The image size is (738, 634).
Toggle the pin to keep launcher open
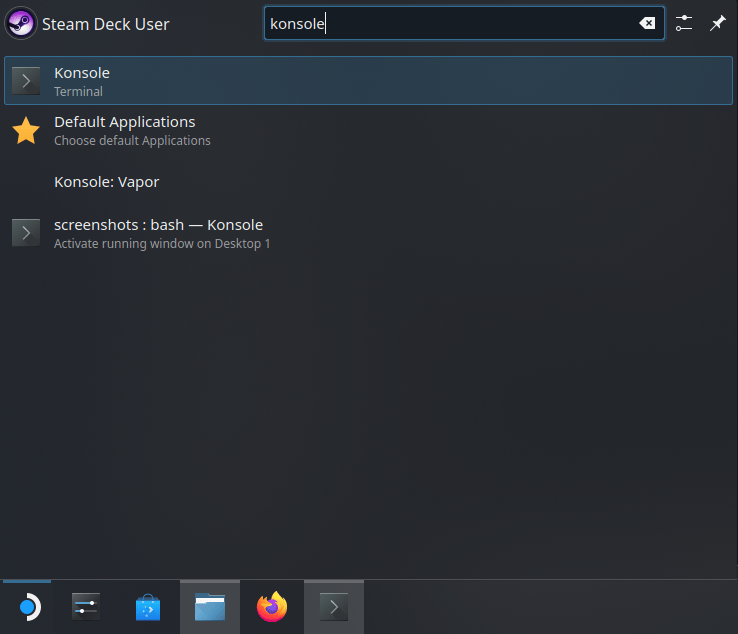717,23
